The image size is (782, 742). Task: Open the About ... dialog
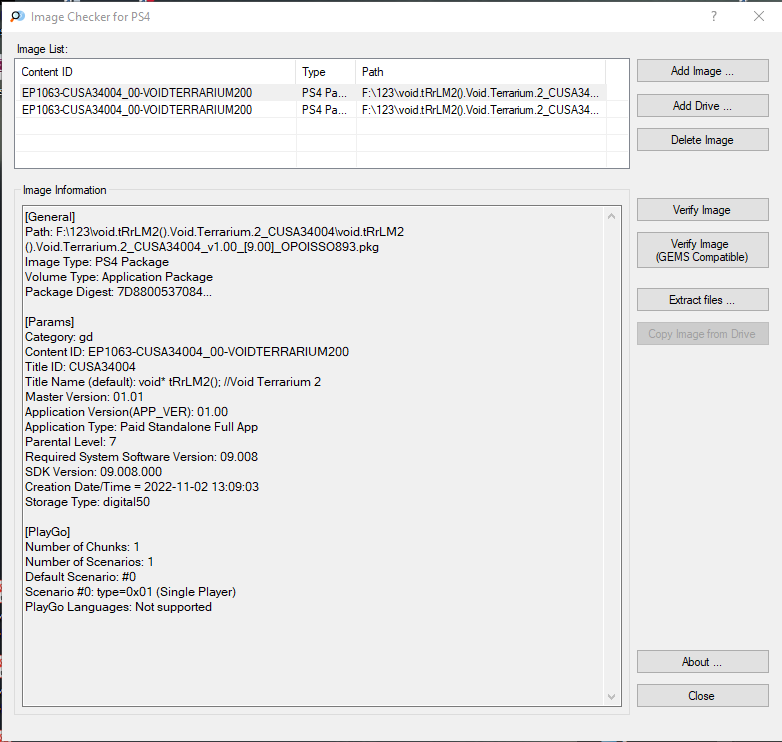[702, 662]
